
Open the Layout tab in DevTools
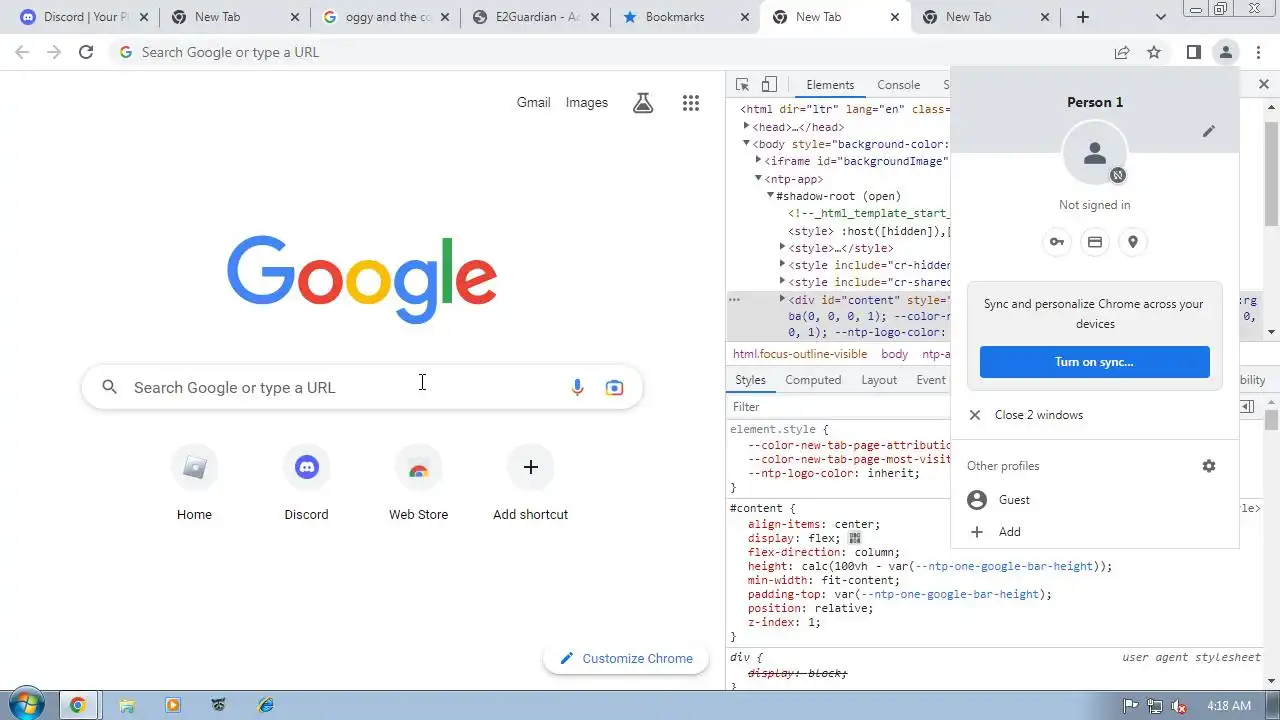click(879, 380)
